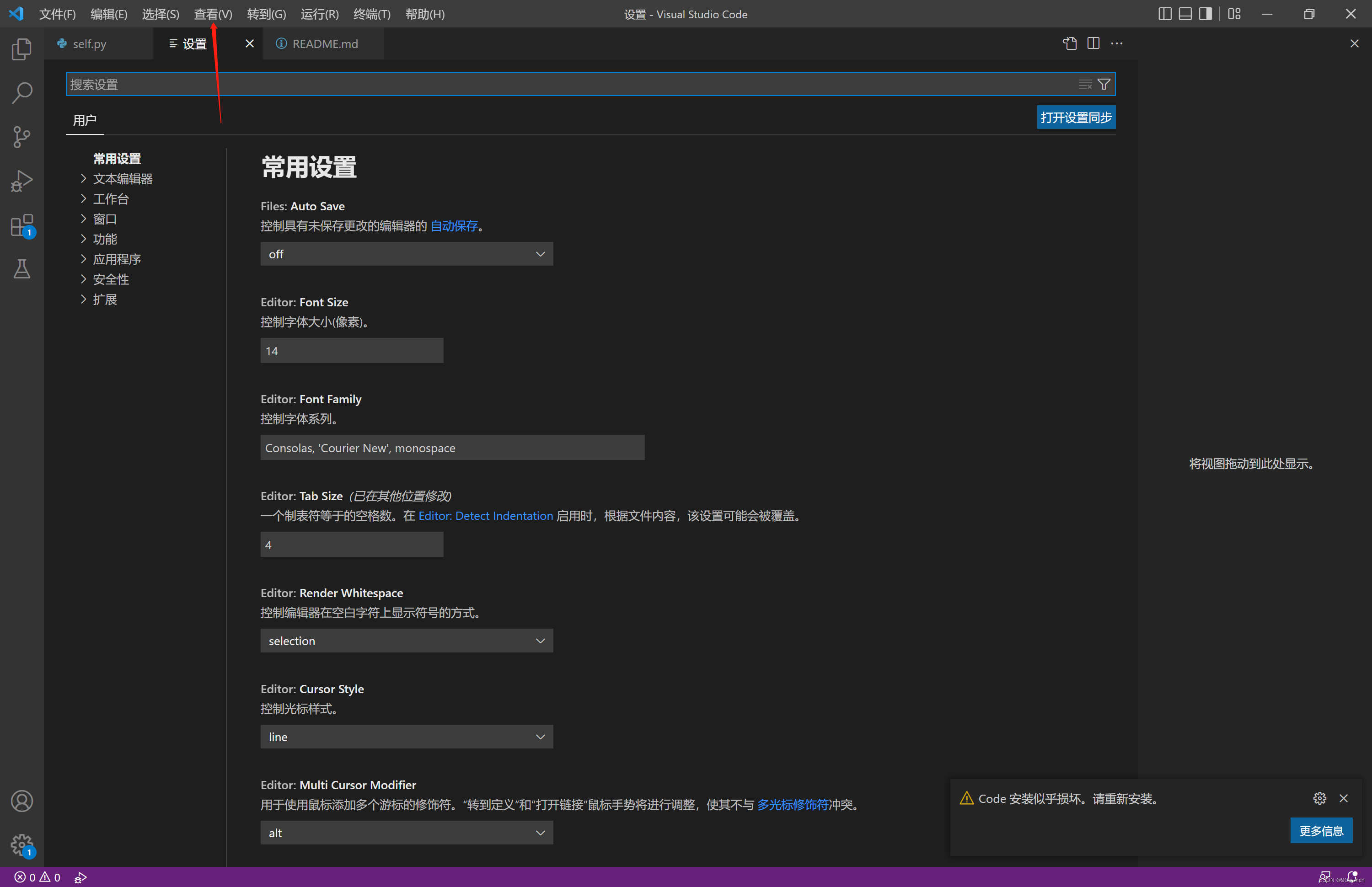Image resolution: width=1372 pixels, height=887 pixels.
Task: Open the Auto Save dropdown
Action: pyautogui.click(x=407, y=254)
